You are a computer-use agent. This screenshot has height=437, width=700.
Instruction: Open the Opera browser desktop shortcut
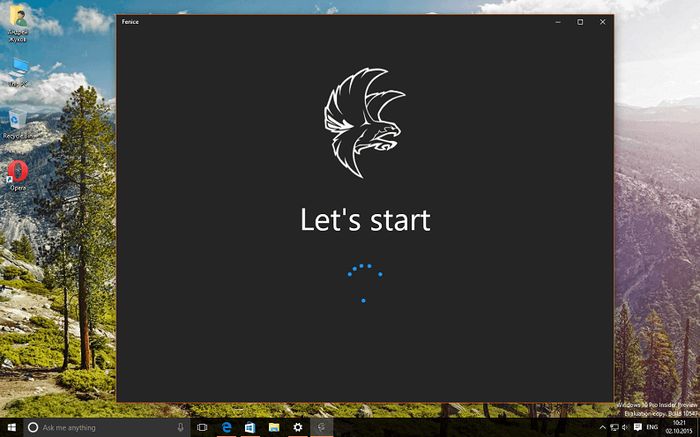[x=18, y=174]
